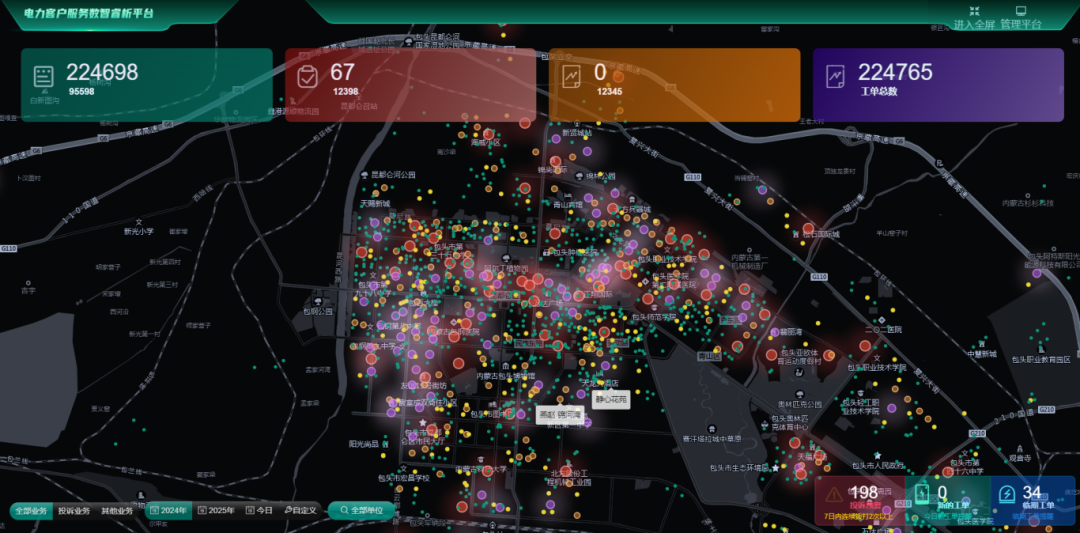Select the 全部业务 filter option

tap(30, 511)
